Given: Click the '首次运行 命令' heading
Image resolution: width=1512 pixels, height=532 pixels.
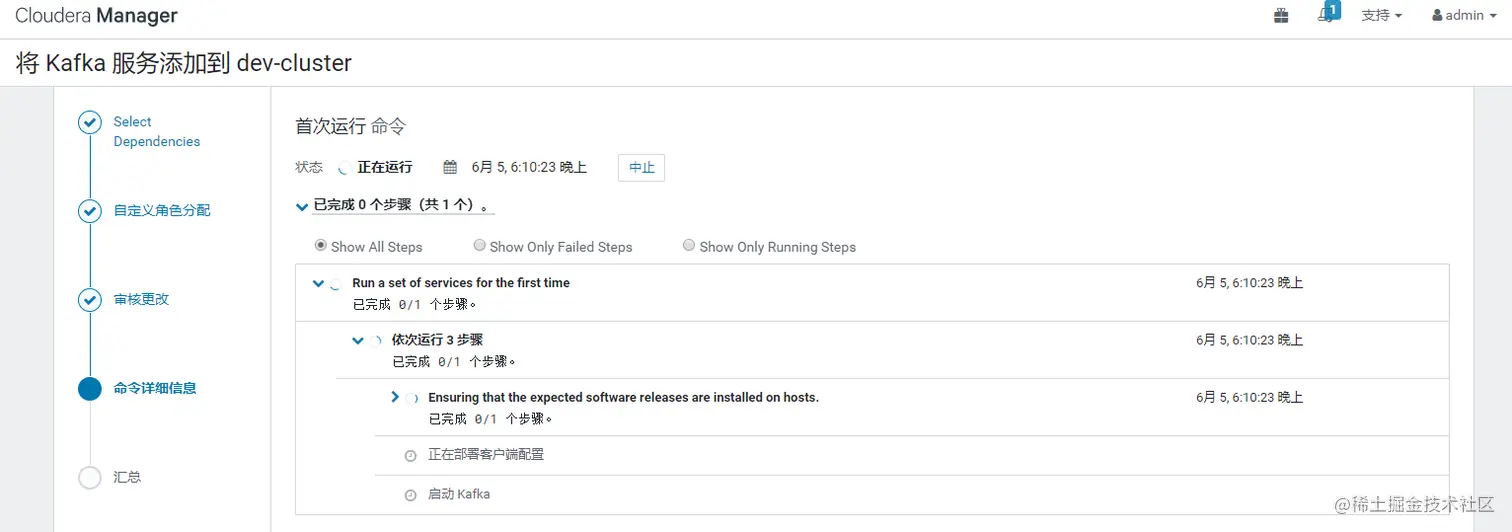Looking at the screenshot, I should [350, 126].
